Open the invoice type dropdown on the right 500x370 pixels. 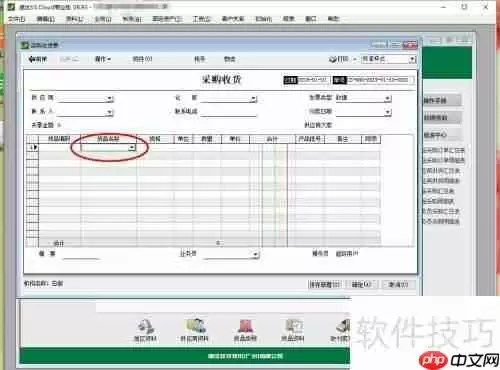(387, 98)
